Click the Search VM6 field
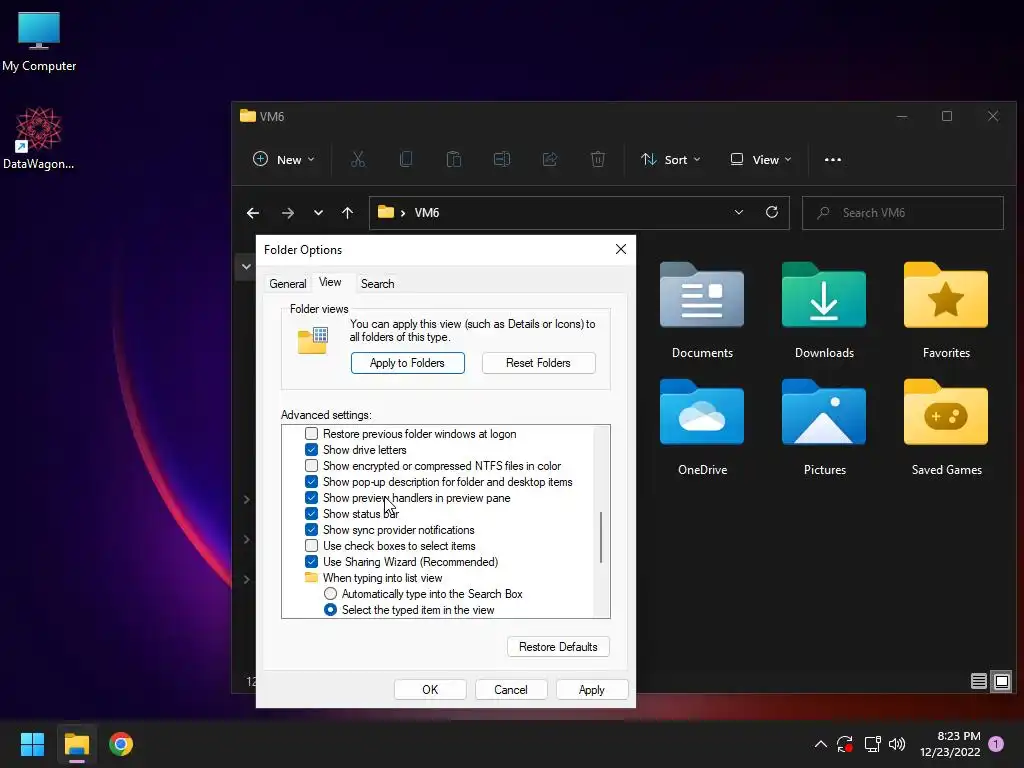This screenshot has height=768, width=1024. click(x=903, y=213)
